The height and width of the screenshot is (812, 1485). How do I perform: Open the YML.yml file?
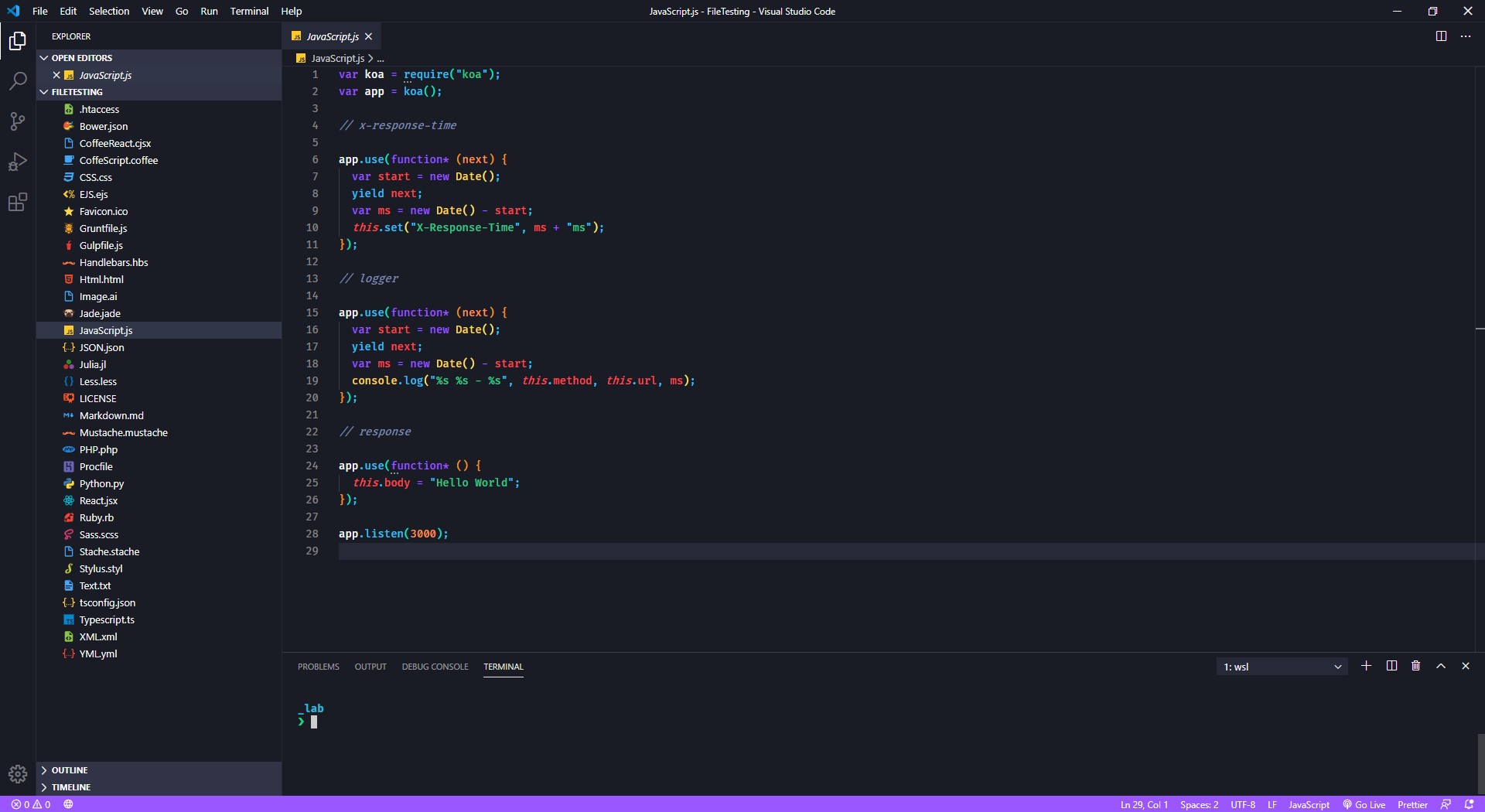(159, 653)
